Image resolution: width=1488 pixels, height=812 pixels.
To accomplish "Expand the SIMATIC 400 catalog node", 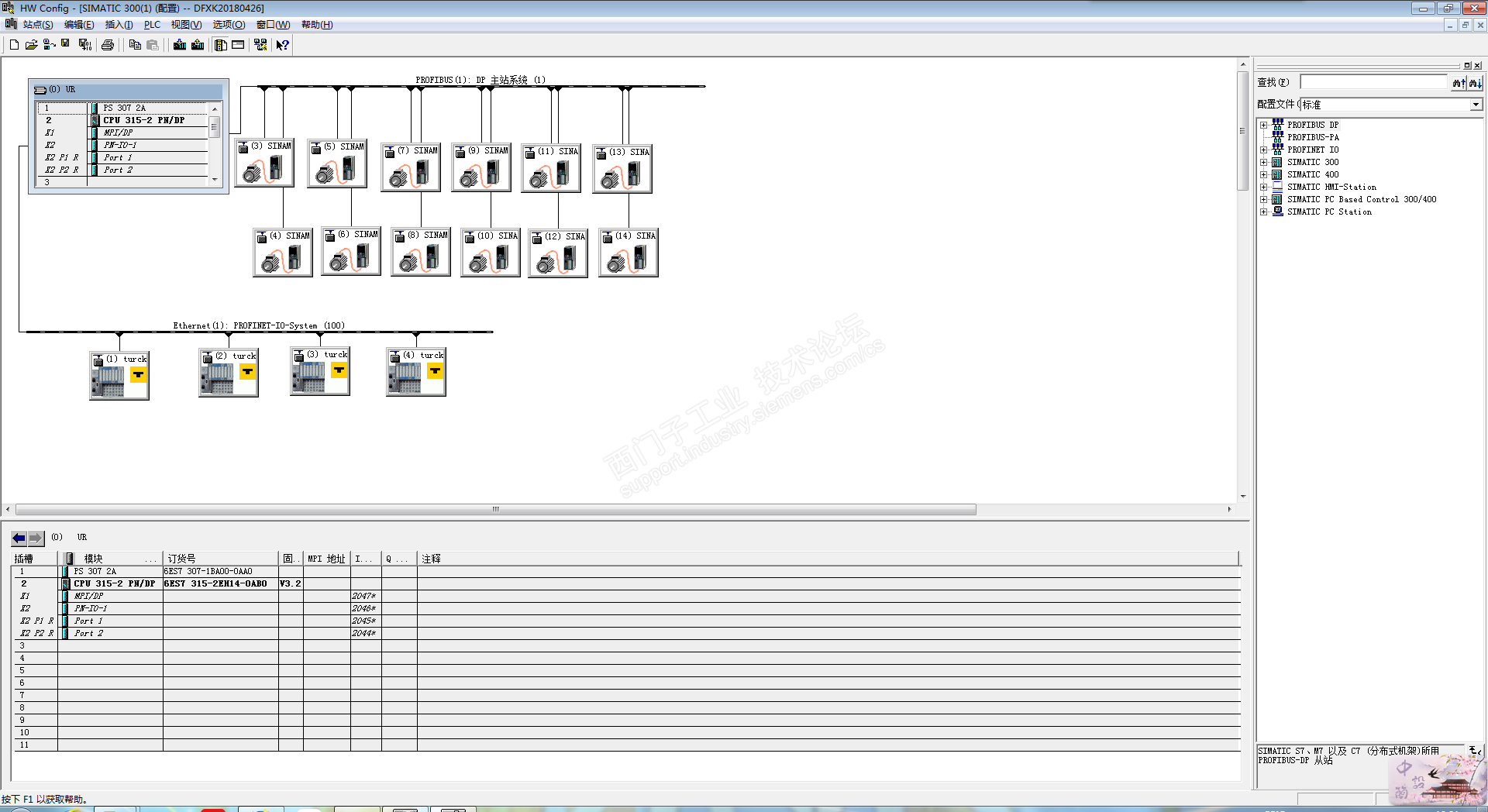I will click(1264, 174).
